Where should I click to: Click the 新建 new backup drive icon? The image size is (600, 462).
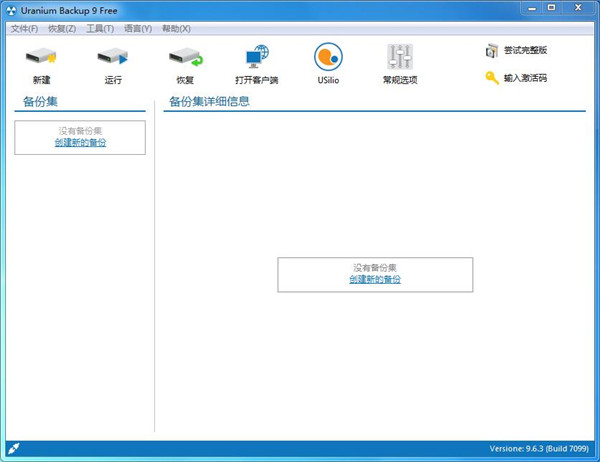41,57
